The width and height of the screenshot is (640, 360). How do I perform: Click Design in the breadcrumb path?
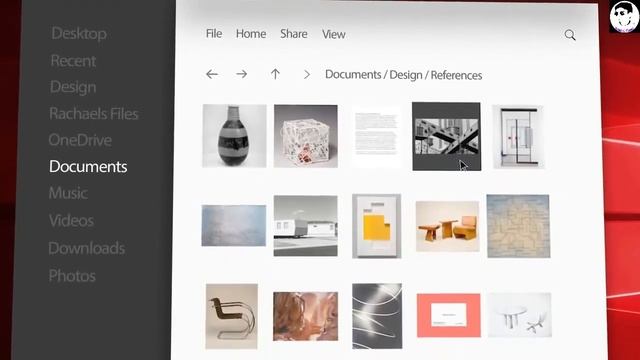click(x=406, y=75)
